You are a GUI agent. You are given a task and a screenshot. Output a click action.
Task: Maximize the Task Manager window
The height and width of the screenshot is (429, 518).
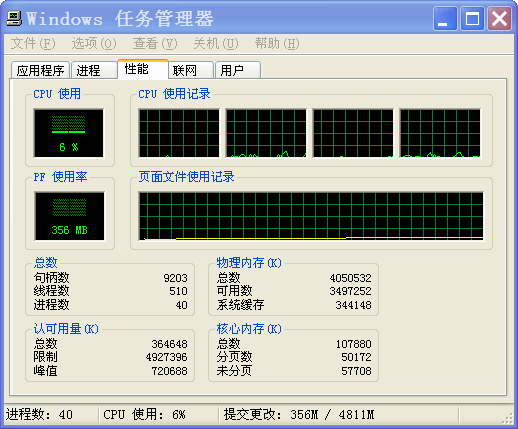click(x=472, y=19)
